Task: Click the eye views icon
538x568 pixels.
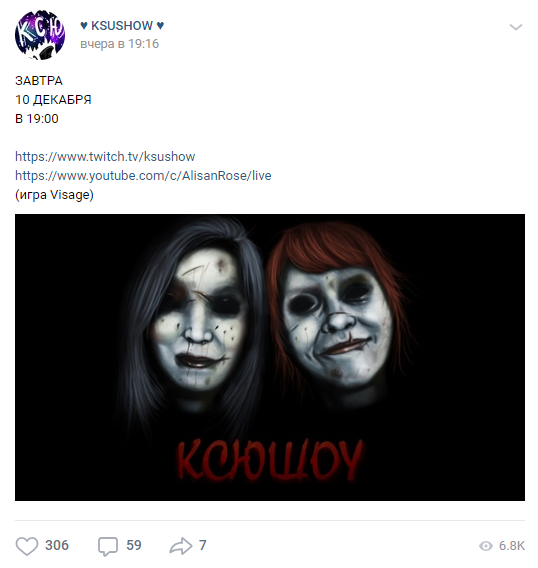Action: (x=486, y=546)
